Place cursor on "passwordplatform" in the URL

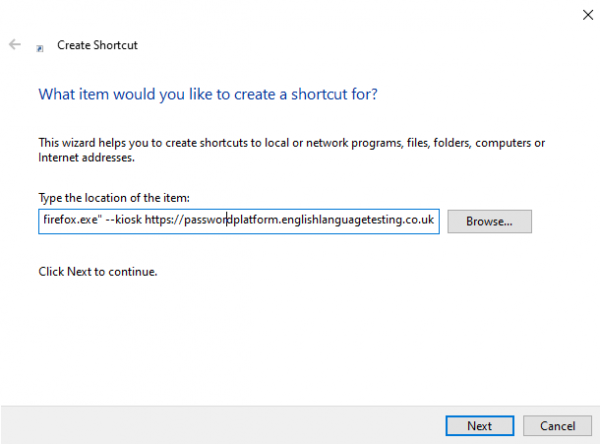(x=232, y=220)
